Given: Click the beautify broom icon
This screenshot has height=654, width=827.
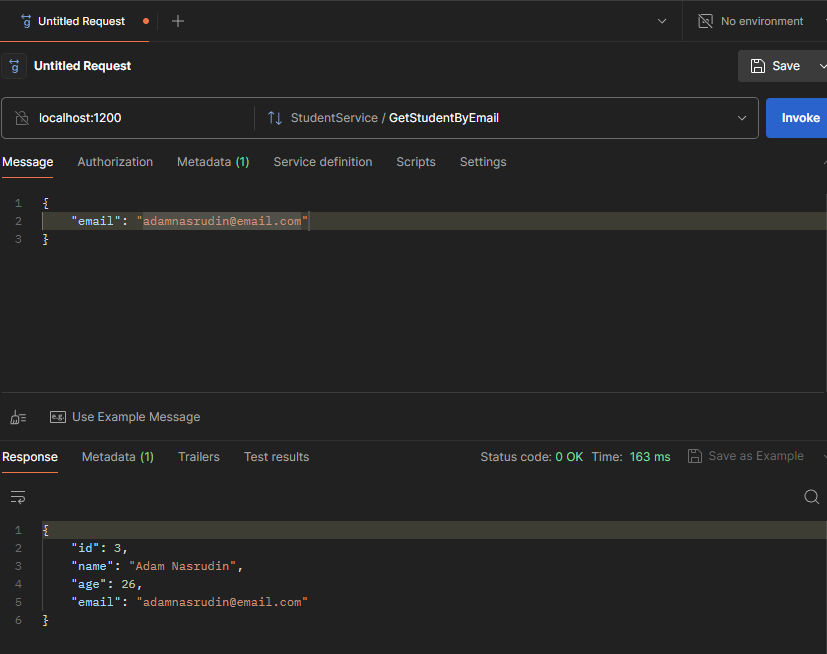Looking at the screenshot, I should coord(18,418).
